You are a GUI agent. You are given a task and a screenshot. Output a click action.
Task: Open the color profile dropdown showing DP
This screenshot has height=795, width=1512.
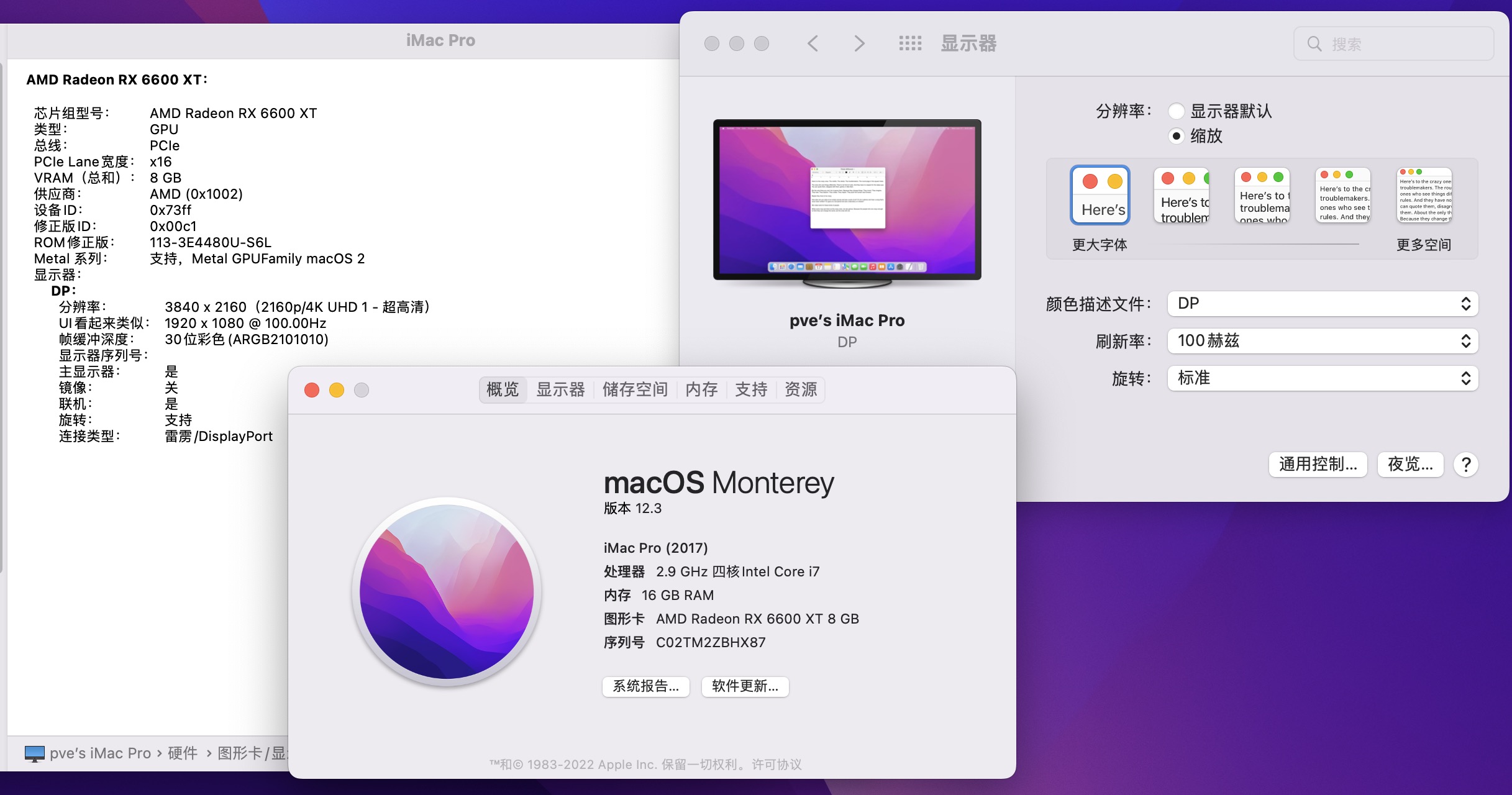coord(1323,304)
